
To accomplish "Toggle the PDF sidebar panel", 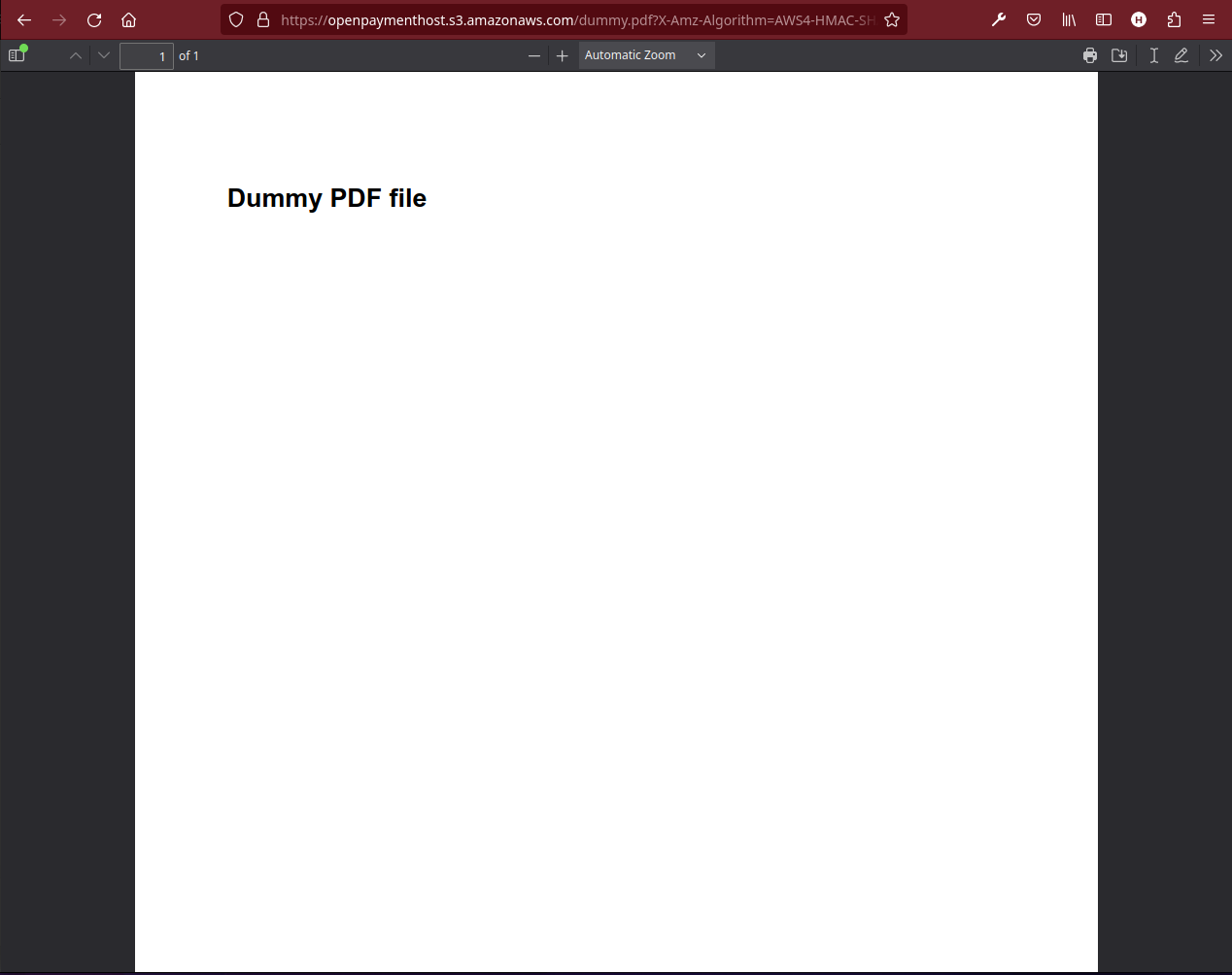I will pos(17,54).
